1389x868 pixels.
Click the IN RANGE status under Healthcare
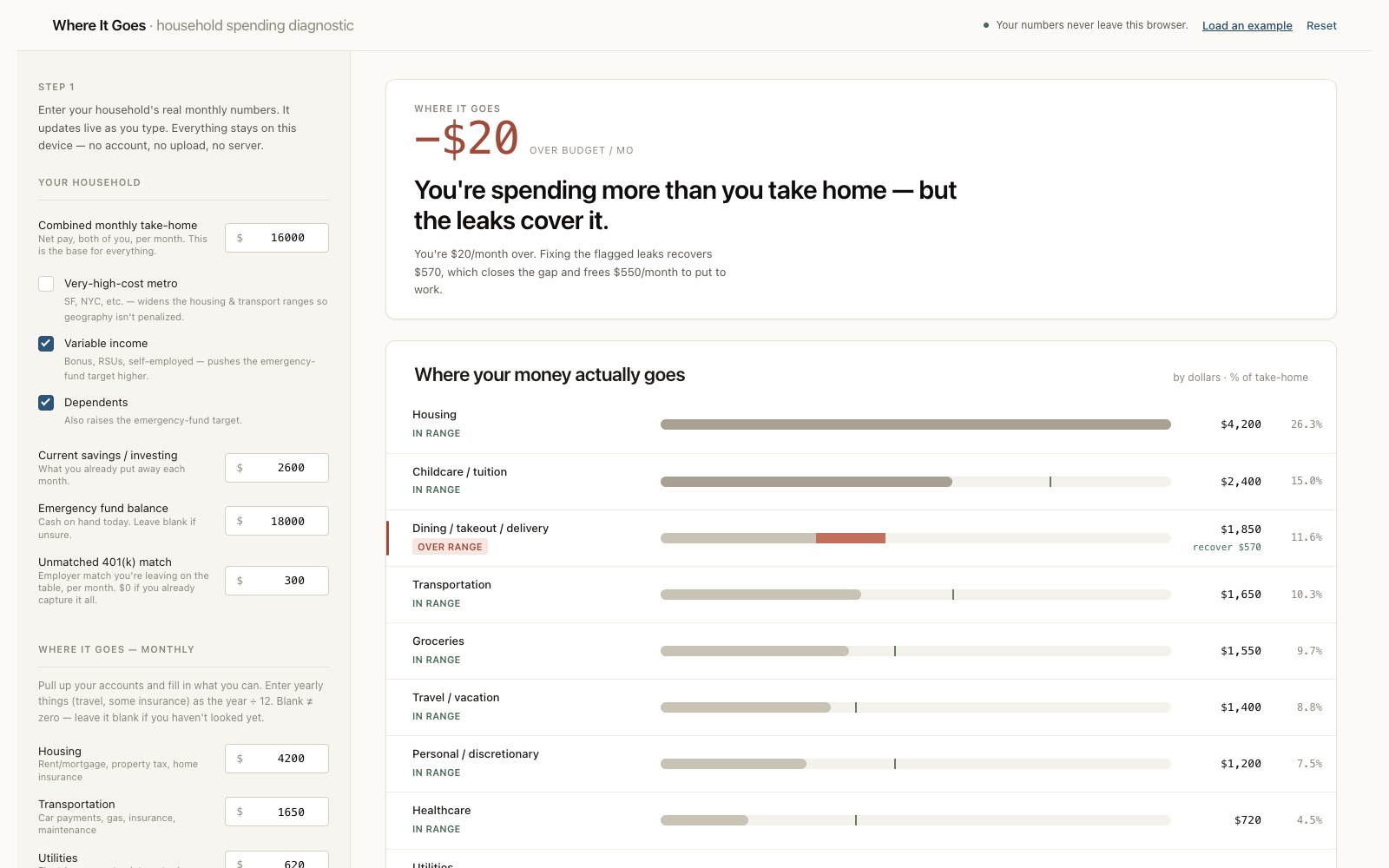pos(437,829)
